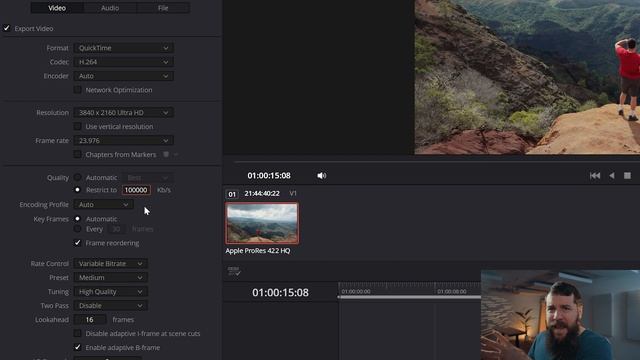Click the video preview in the viewer
This screenshot has height=360, width=640.
[x=527, y=77]
